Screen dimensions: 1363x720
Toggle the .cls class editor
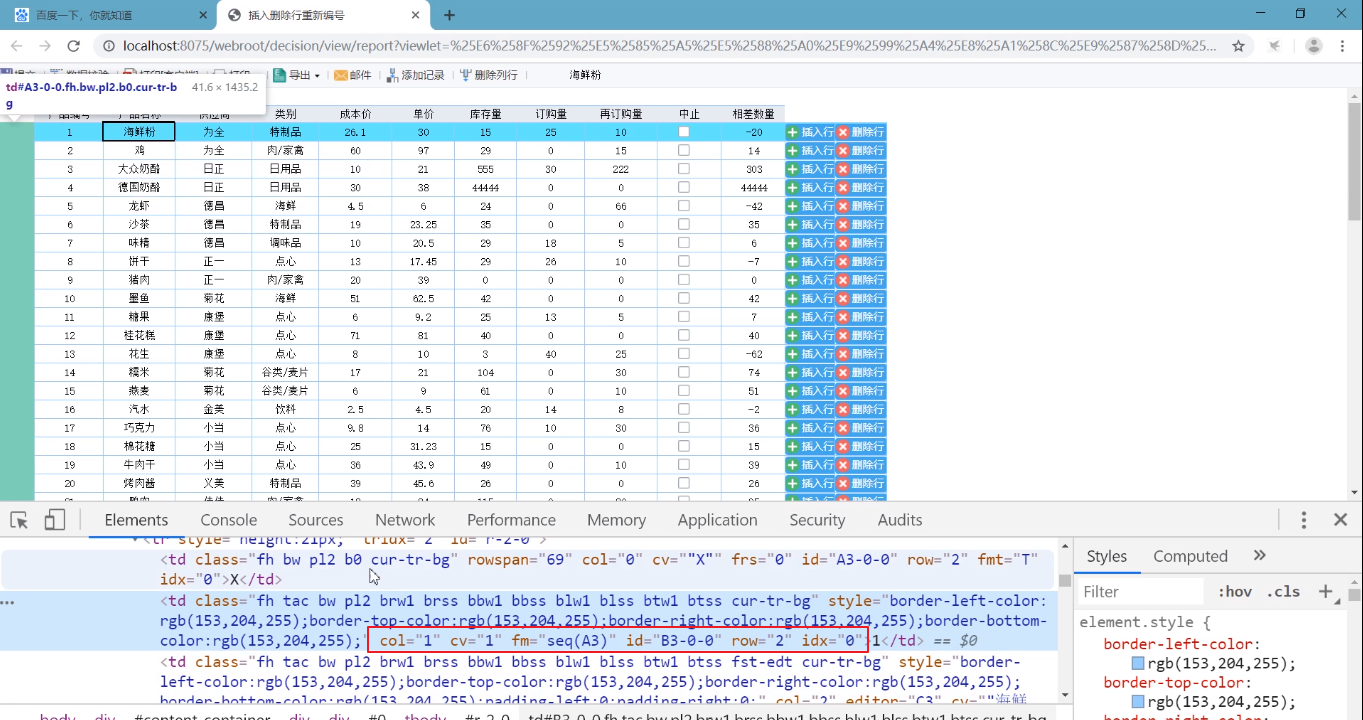coord(1285,591)
